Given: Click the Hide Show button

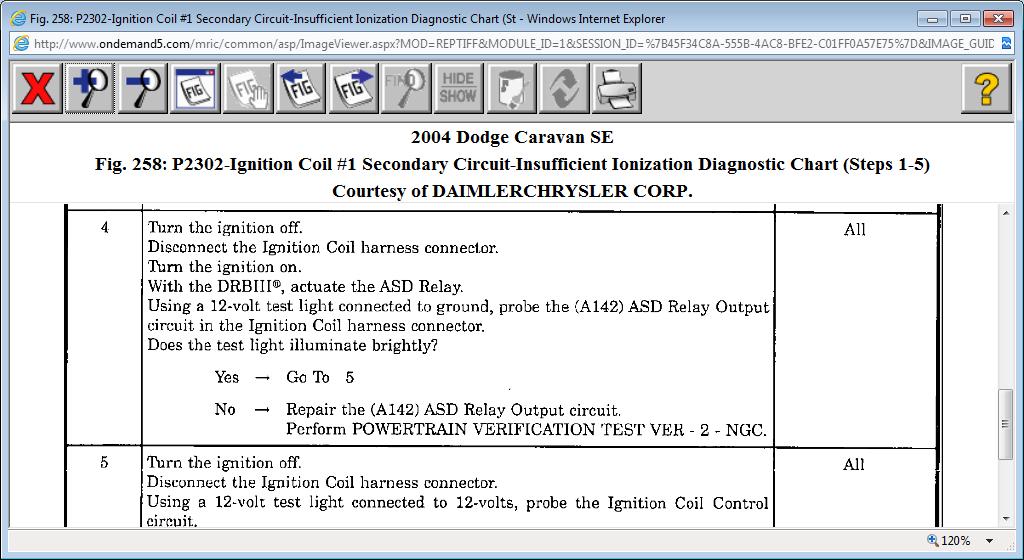Looking at the screenshot, I should pyautogui.click(x=458, y=88).
